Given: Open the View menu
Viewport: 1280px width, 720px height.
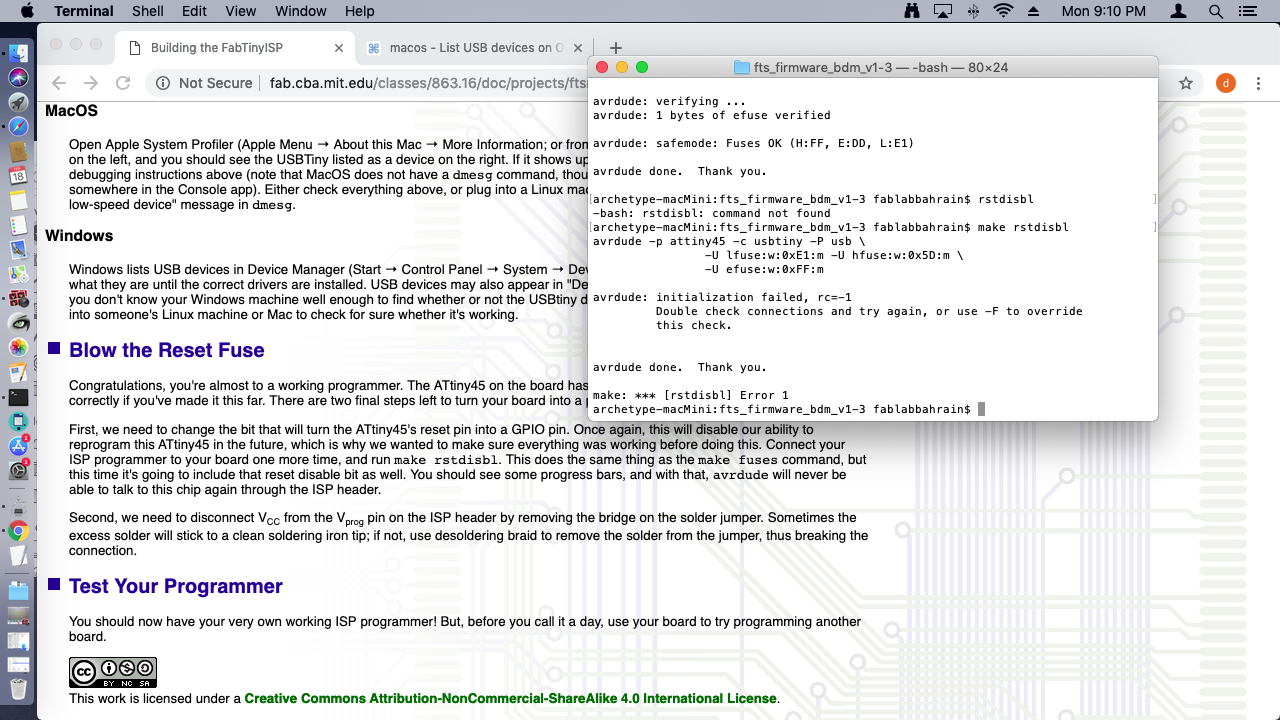Looking at the screenshot, I should click(x=241, y=11).
